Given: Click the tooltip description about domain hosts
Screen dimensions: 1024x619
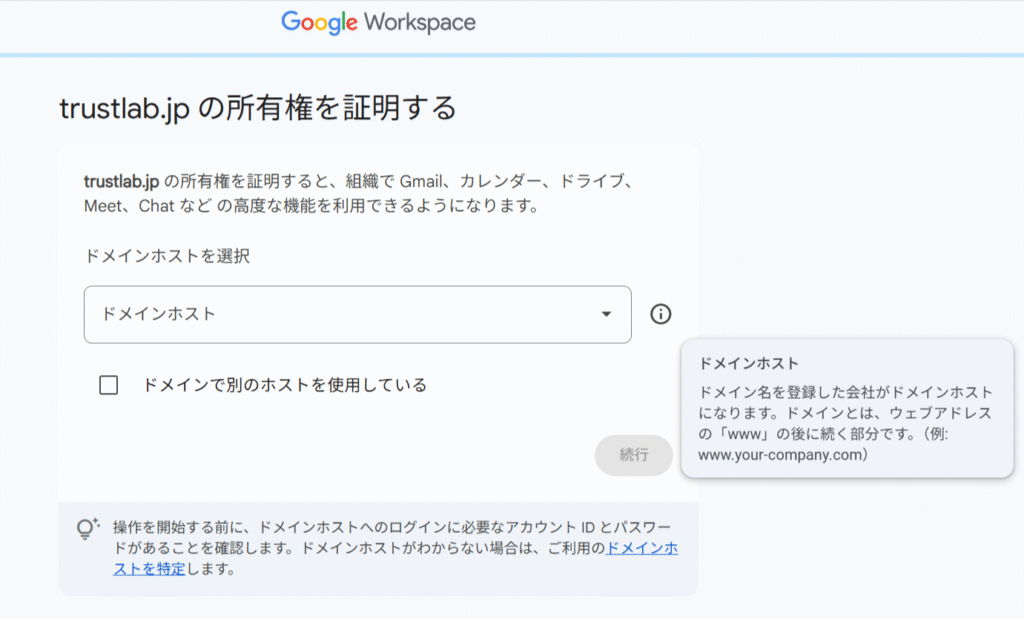Looking at the screenshot, I should [x=845, y=413].
